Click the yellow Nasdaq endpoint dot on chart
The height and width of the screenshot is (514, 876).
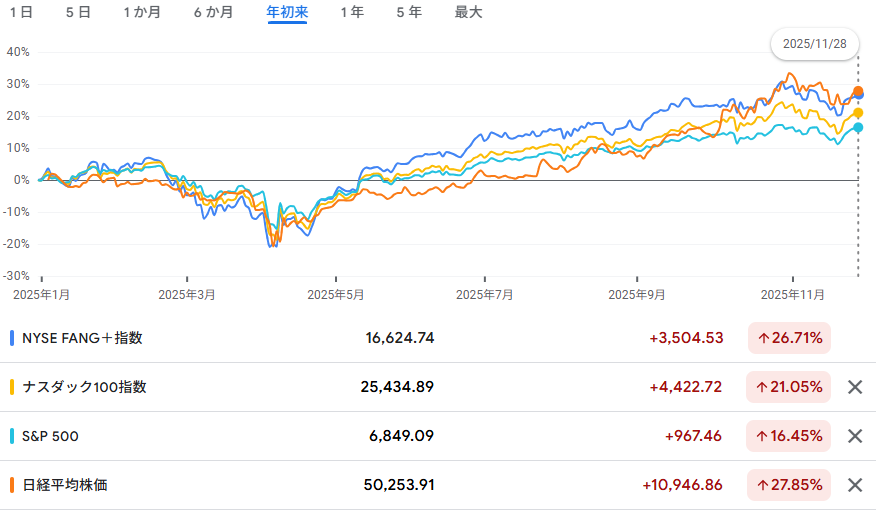858,113
